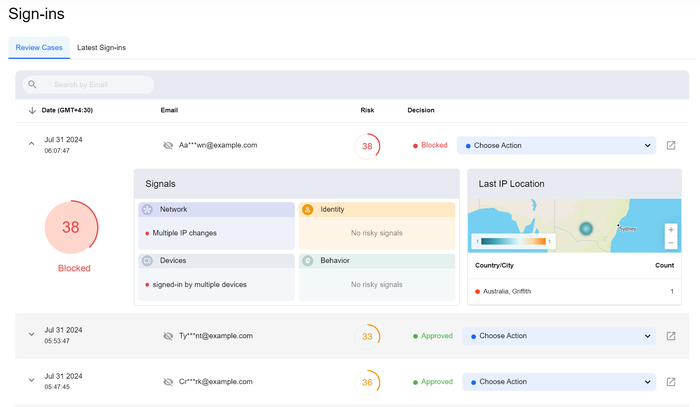Expand the Cr***rk@example.com row
The image size is (700, 407).
(31, 380)
